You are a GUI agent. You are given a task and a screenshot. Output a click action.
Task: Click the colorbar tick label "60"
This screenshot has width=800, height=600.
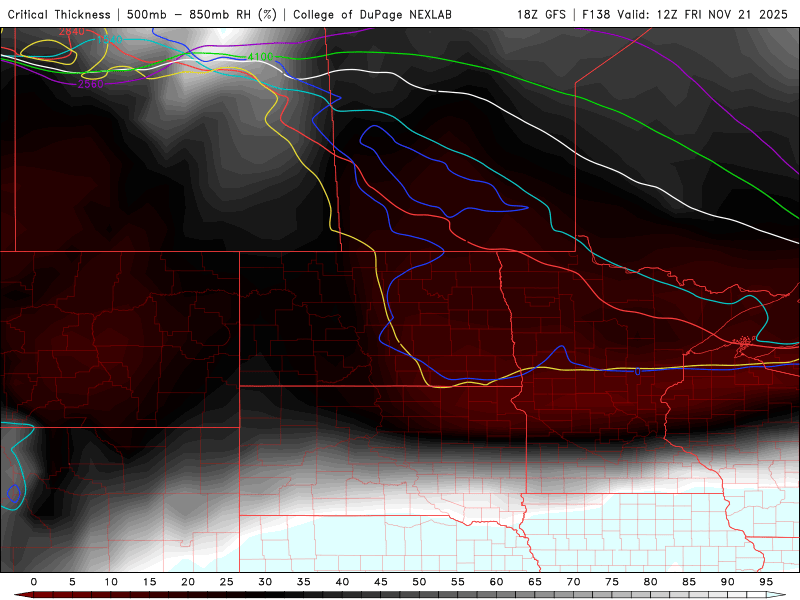tap(496, 582)
